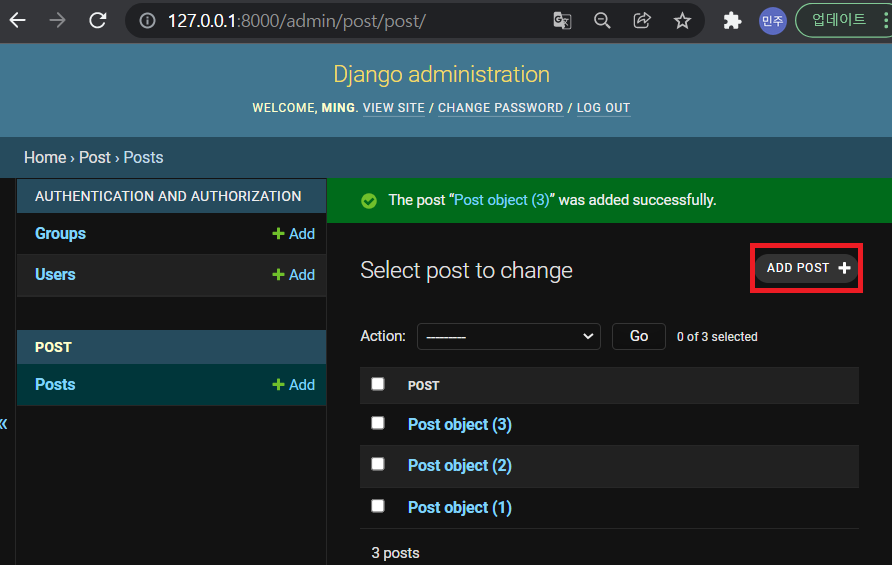Click the VIEW SITE link
Viewport: 892px width, 566px height.
[x=394, y=108]
